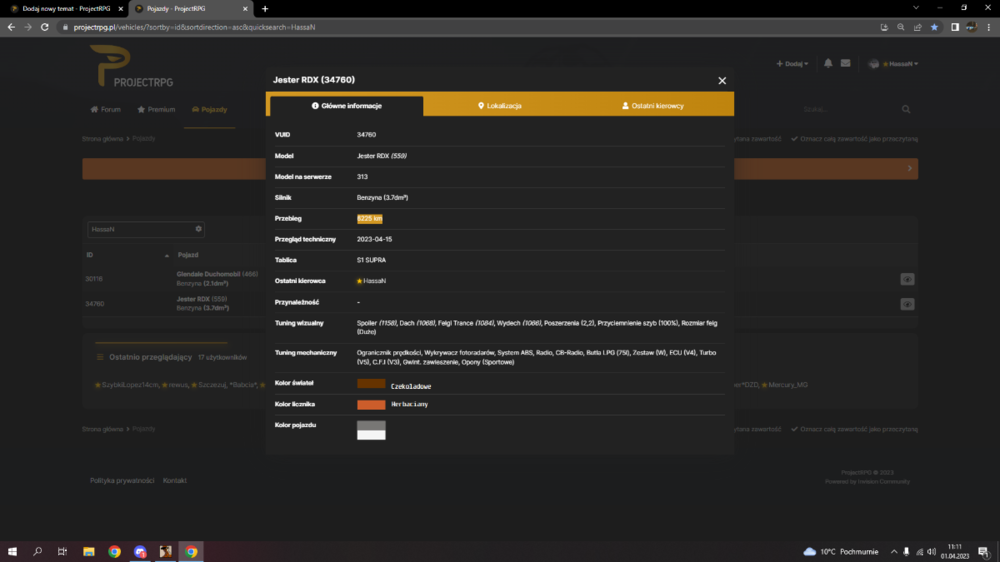This screenshot has width=1000, height=562.
Task: Click the site search magnifier icon
Action: [x=906, y=110]
